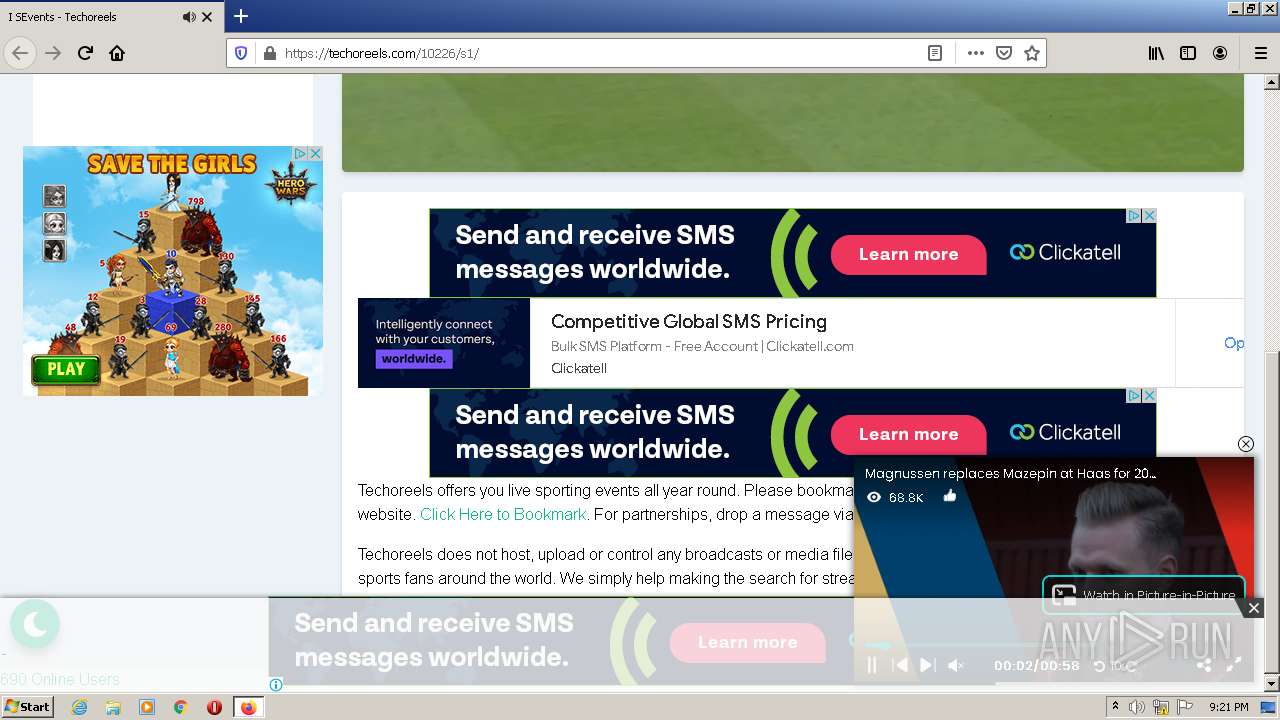Skip to previous video
Image resolution: width=1280 pixels, height=720 pixels.
[x=900, y=665]
